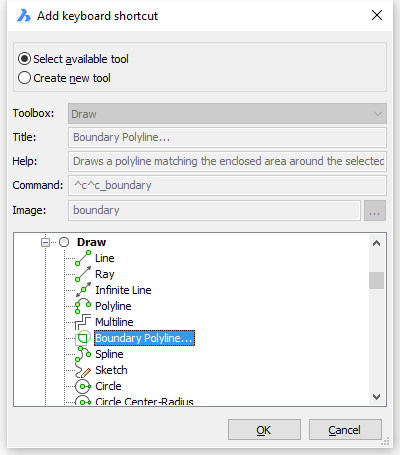The image size is (400, 455).
Task: Select the Spline tool icon
Action: tap(83, 354)
